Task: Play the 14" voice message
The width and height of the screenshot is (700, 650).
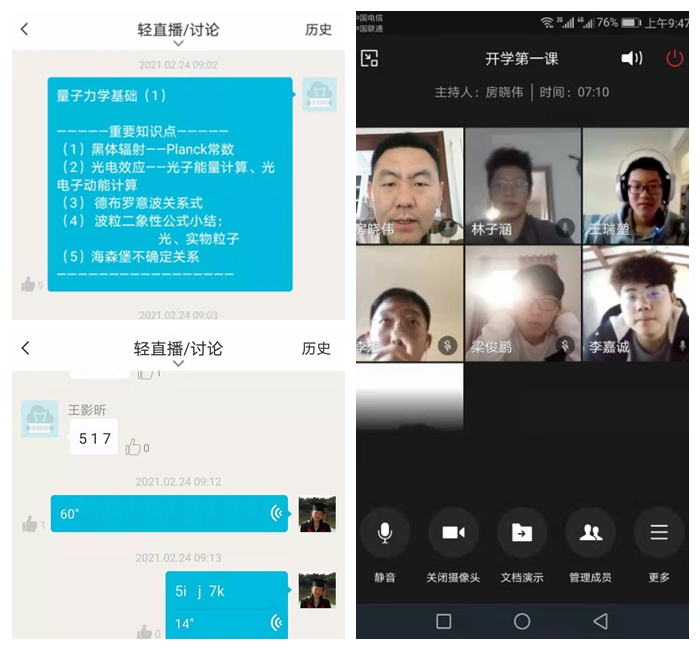Action: [x=226, y=623]
